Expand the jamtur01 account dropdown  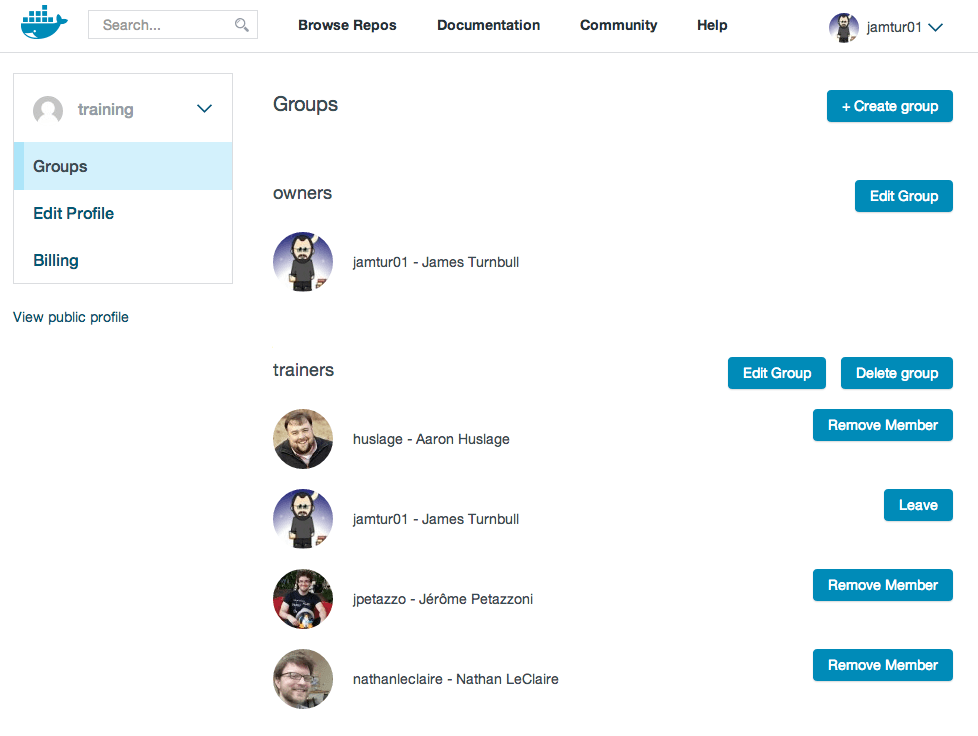click(x=935, y=27)
